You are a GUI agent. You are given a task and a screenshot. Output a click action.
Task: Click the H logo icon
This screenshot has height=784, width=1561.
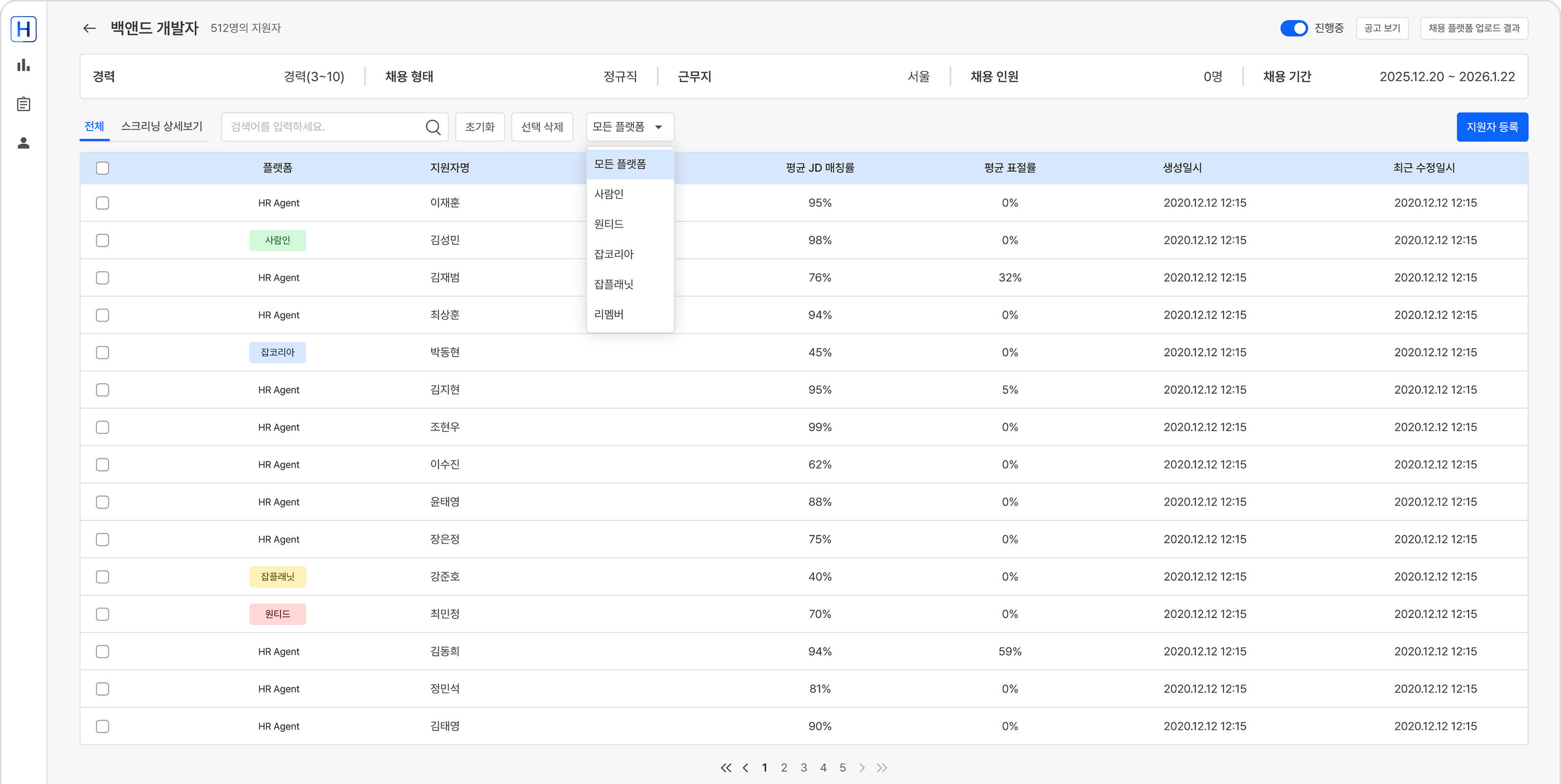(x=23, y=29)
